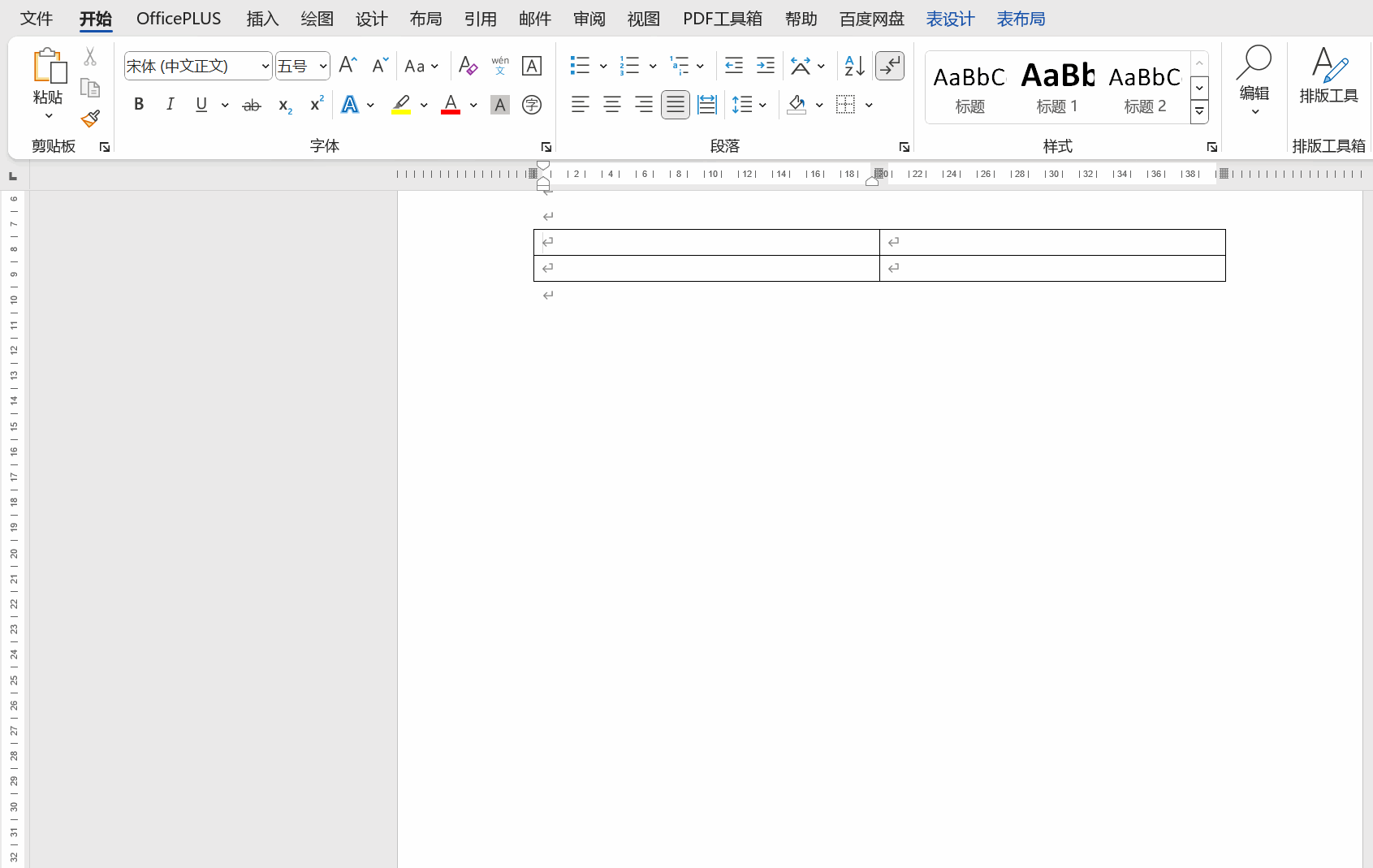Toggle show/hide paragraph marks
The width and height of the screenshot is (1373, 868).
click(890, 66)
